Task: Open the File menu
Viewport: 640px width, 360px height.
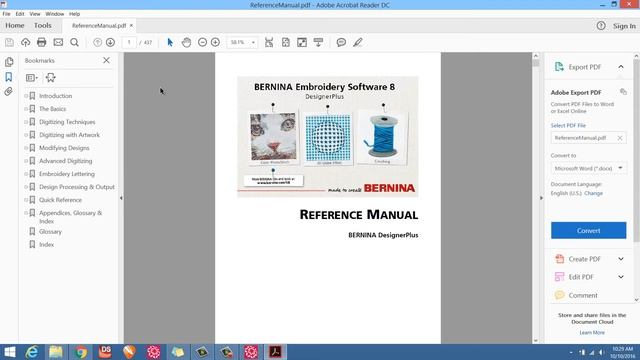Action: pos(7,14)
